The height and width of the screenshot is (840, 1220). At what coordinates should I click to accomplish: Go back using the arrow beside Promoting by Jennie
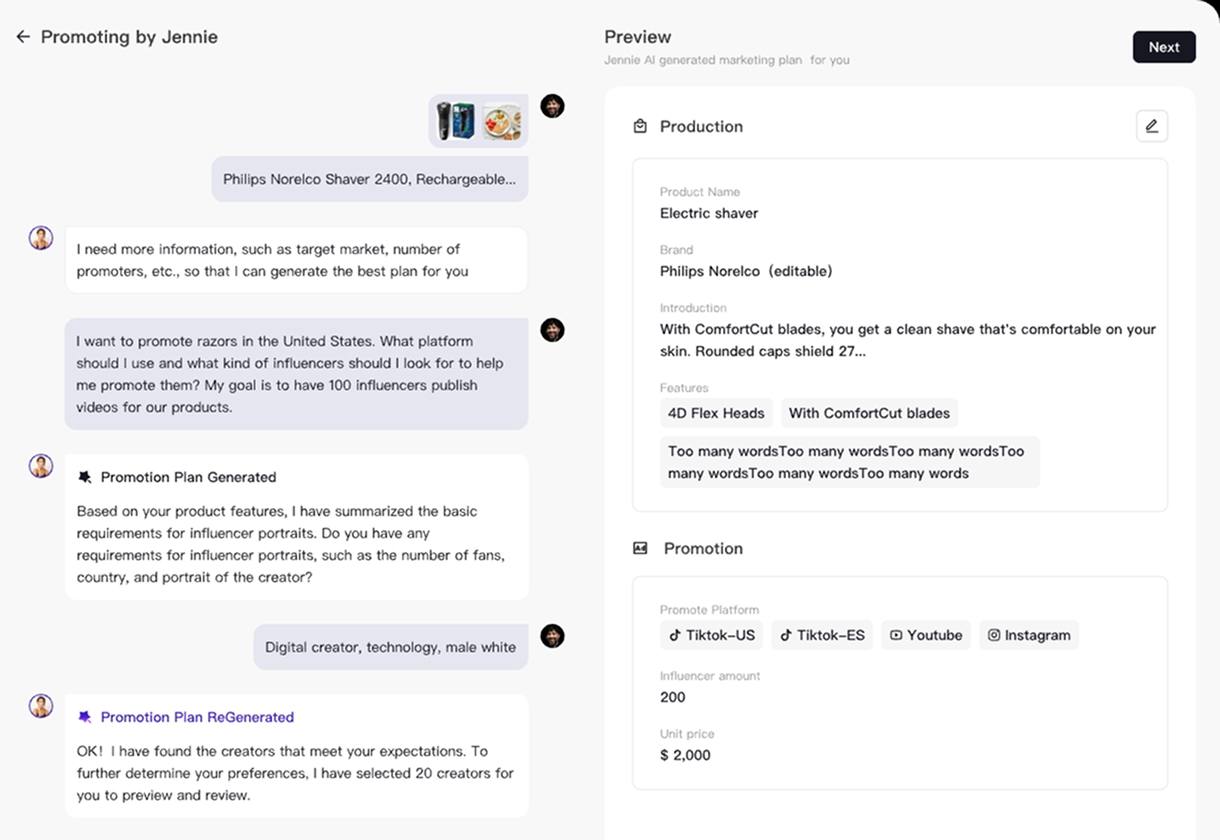coord(23,37)
